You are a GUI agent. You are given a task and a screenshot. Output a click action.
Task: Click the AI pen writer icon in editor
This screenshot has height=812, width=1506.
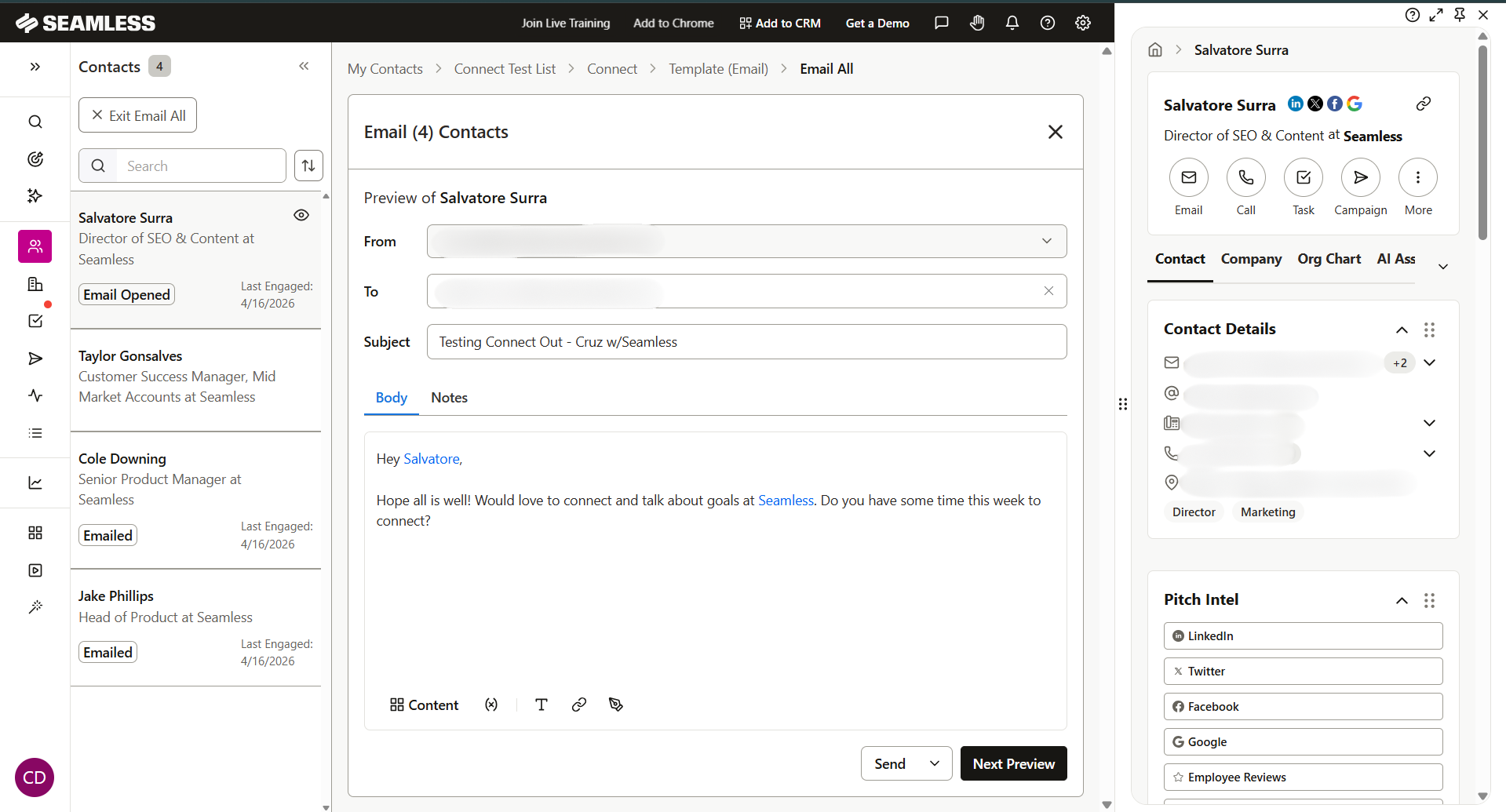(x=616, y=705)
